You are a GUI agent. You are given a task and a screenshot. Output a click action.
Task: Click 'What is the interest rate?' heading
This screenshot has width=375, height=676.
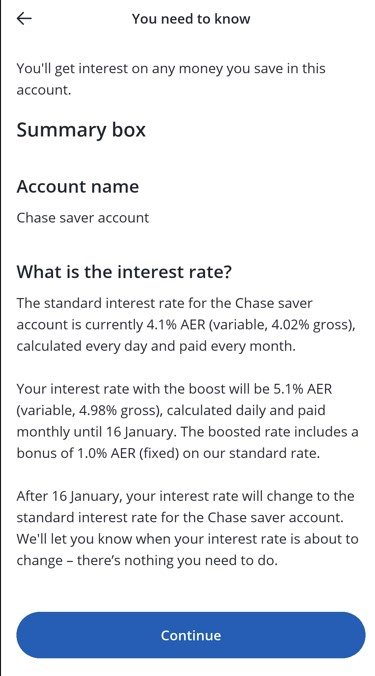click(124, 272)
